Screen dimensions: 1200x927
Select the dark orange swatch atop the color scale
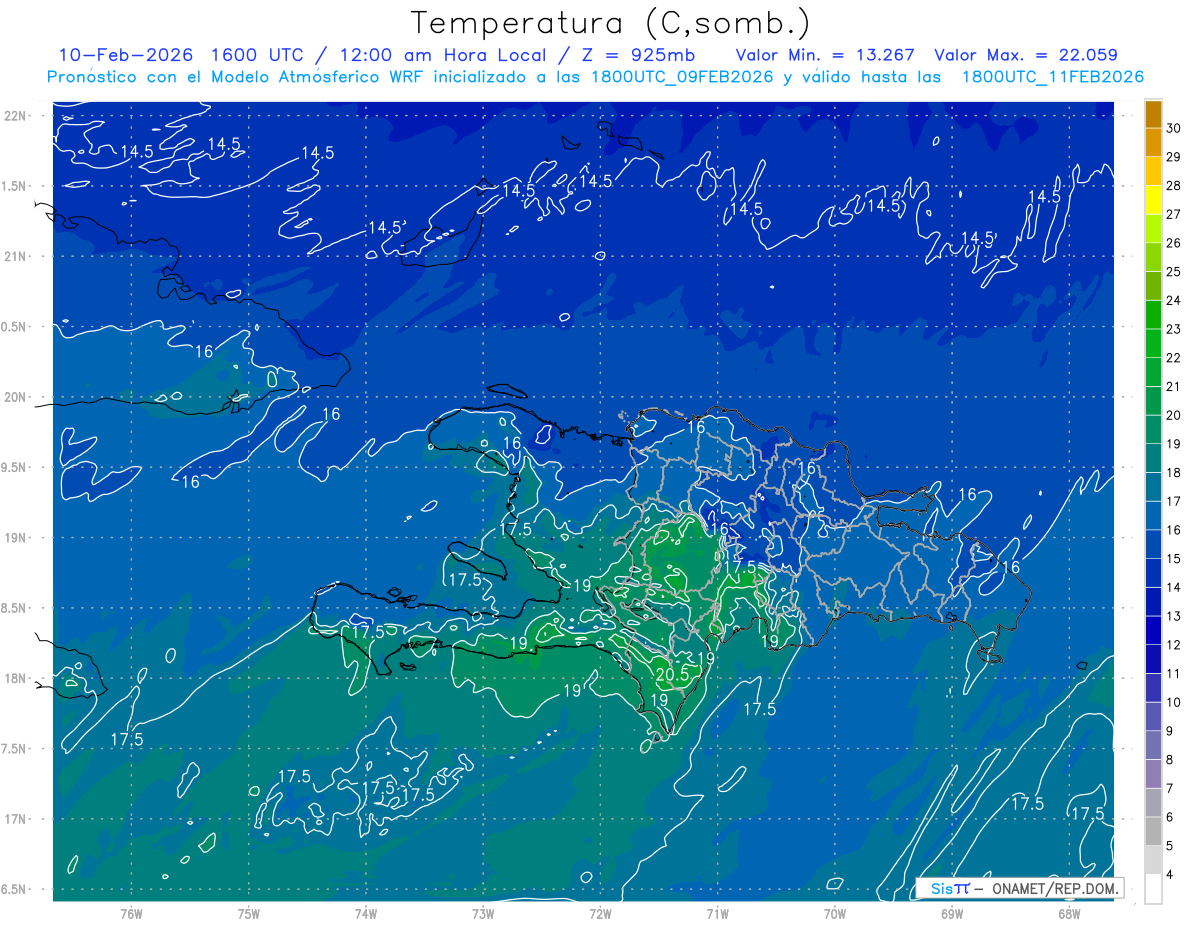[1153, 114]
